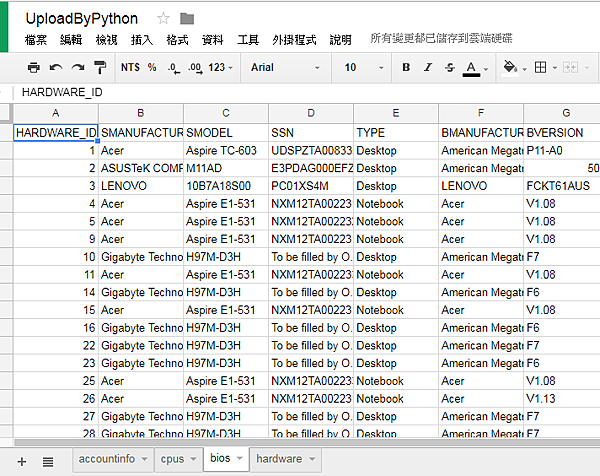Select cell containing V1.13

pyautogui.click(x=562, y=399)
